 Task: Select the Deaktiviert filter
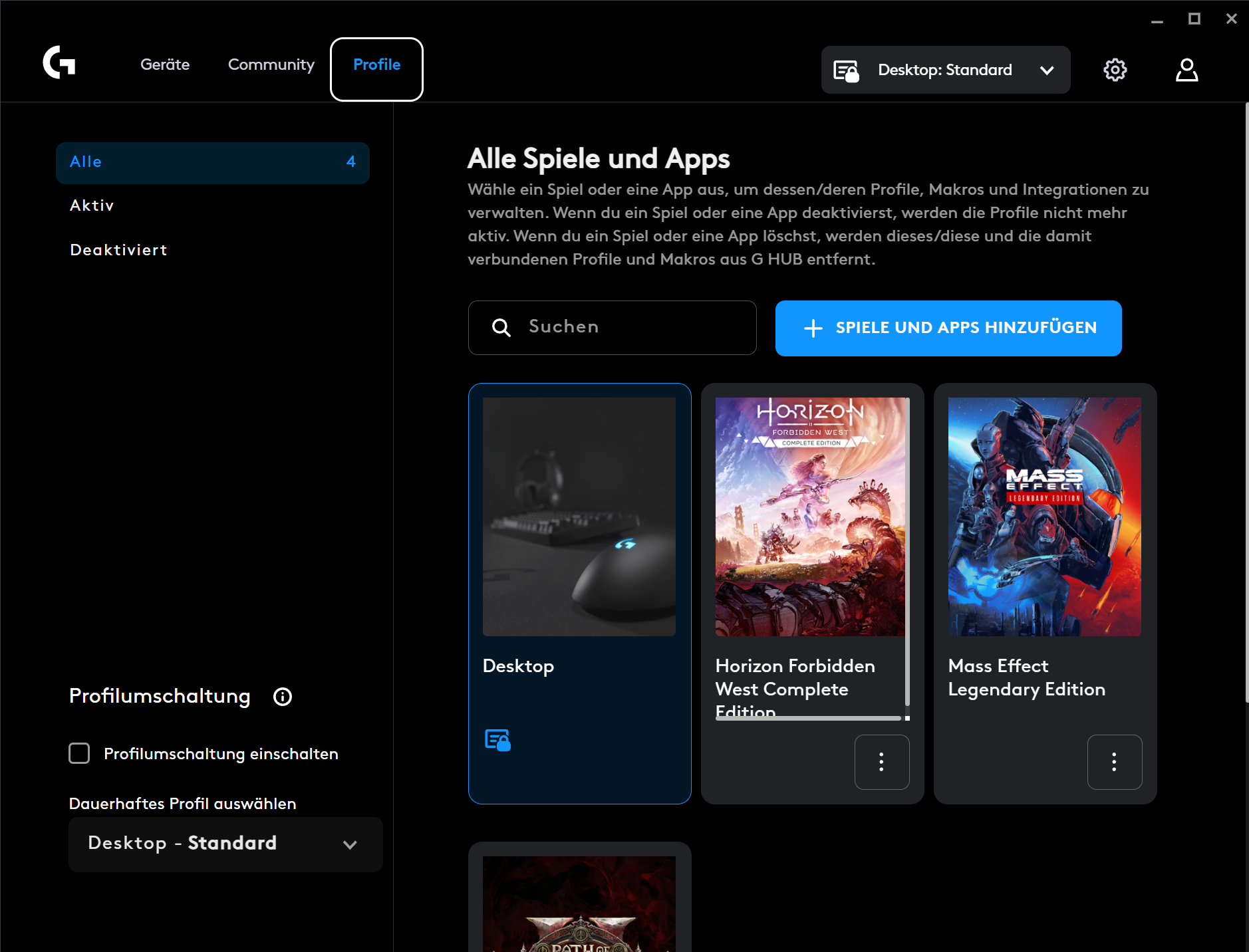118,250
